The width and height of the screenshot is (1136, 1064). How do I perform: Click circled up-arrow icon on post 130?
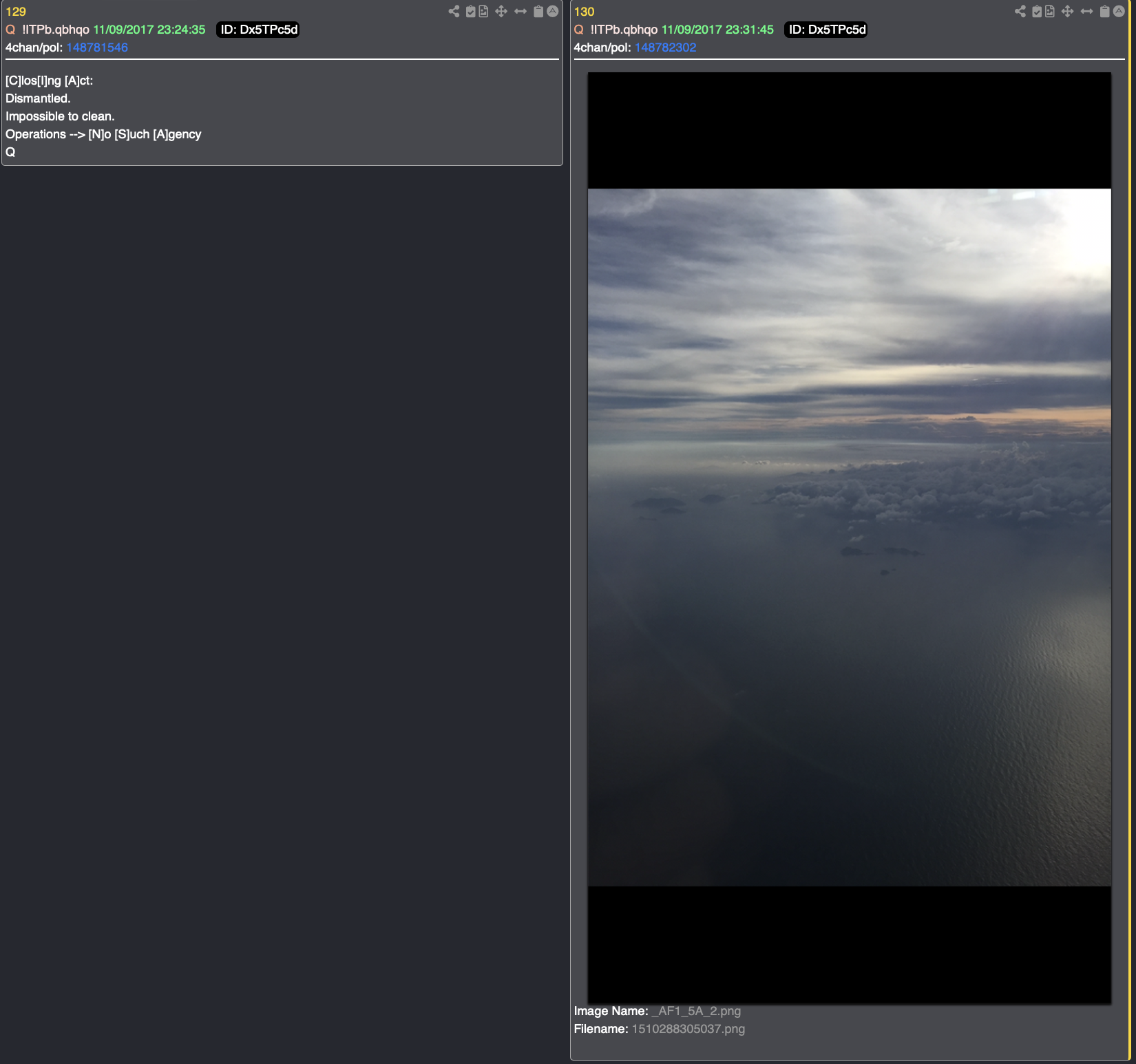coord(1119,11)
